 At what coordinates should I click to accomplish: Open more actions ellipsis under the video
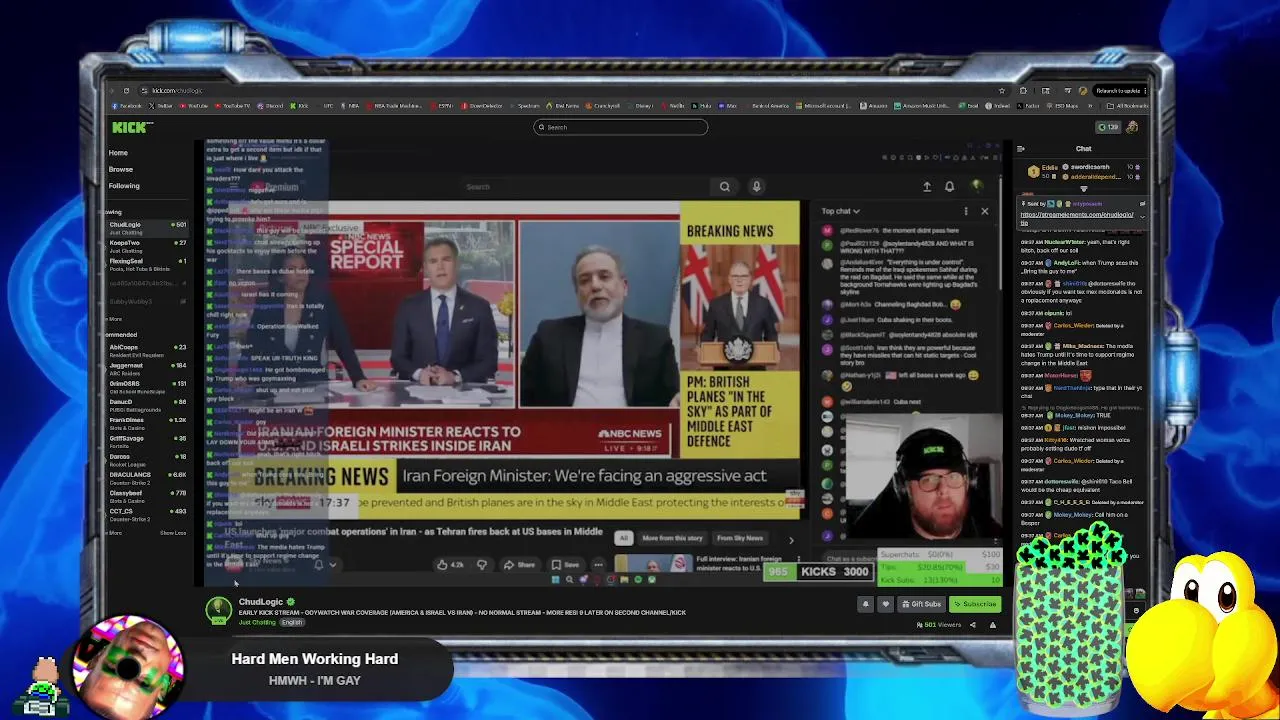point(598,565)
